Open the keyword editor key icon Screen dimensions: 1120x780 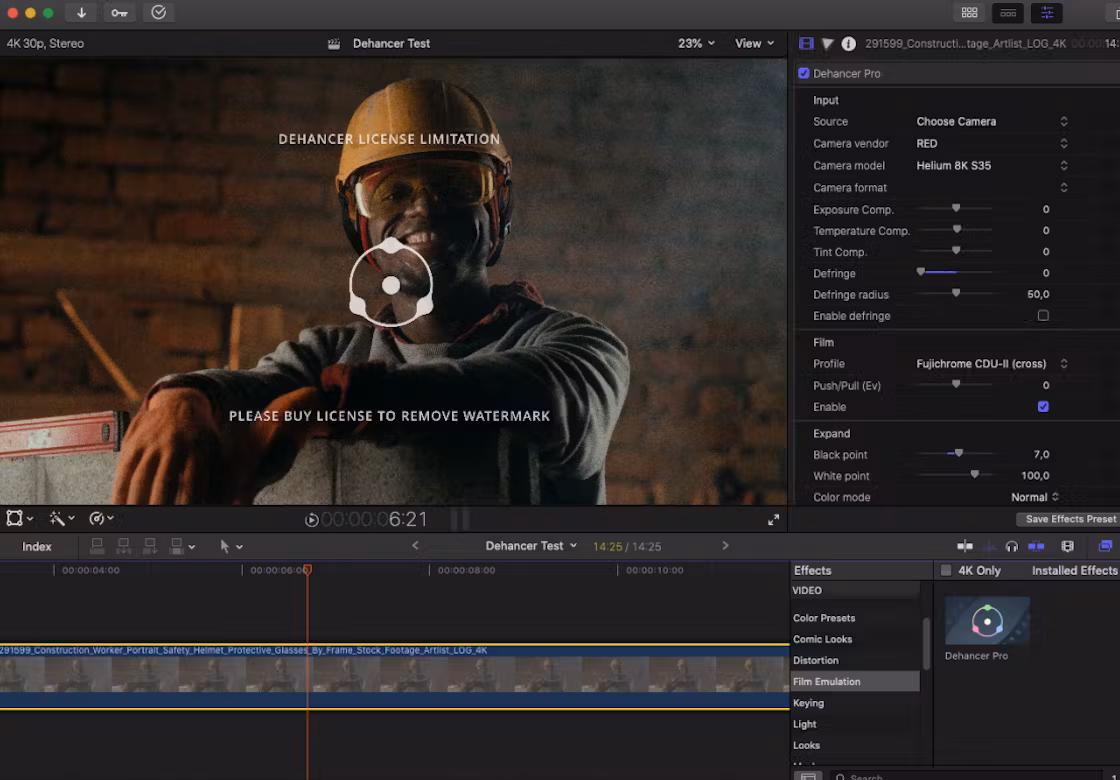click(119, 13)
